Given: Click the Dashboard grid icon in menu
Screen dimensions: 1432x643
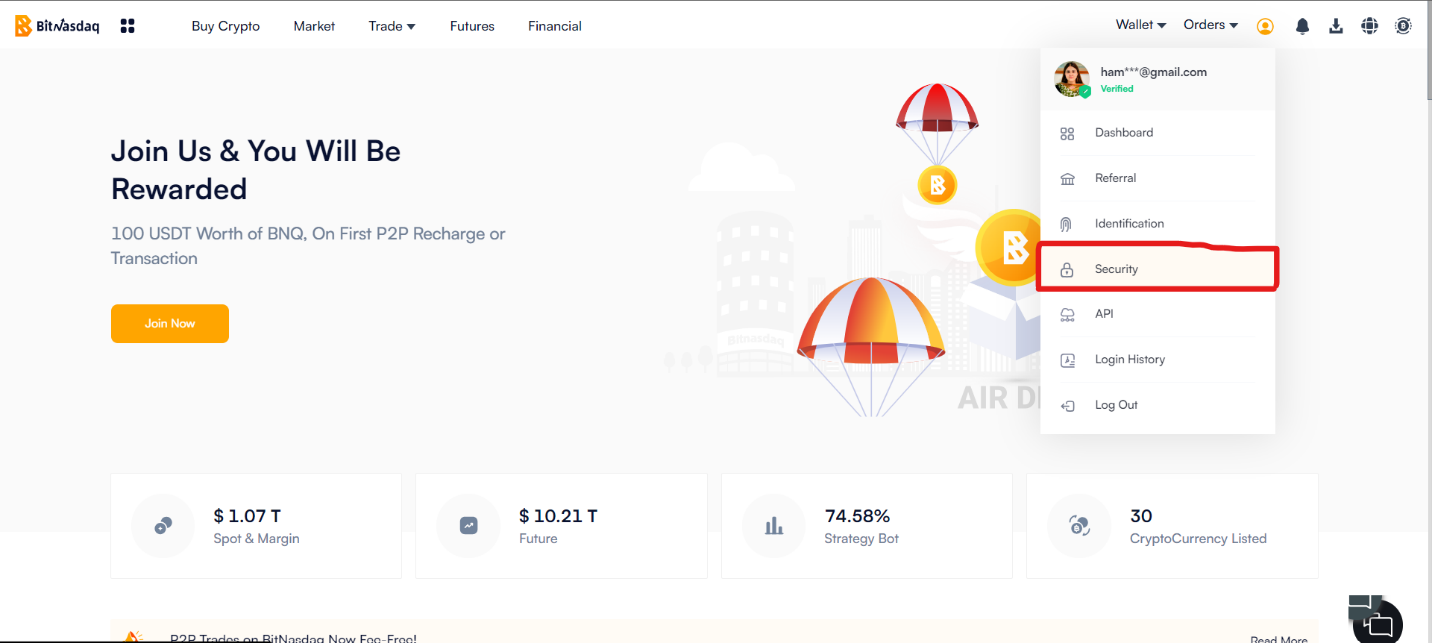Looking at the screenshot, I should pyautogui.click(x=1067, y=133).
